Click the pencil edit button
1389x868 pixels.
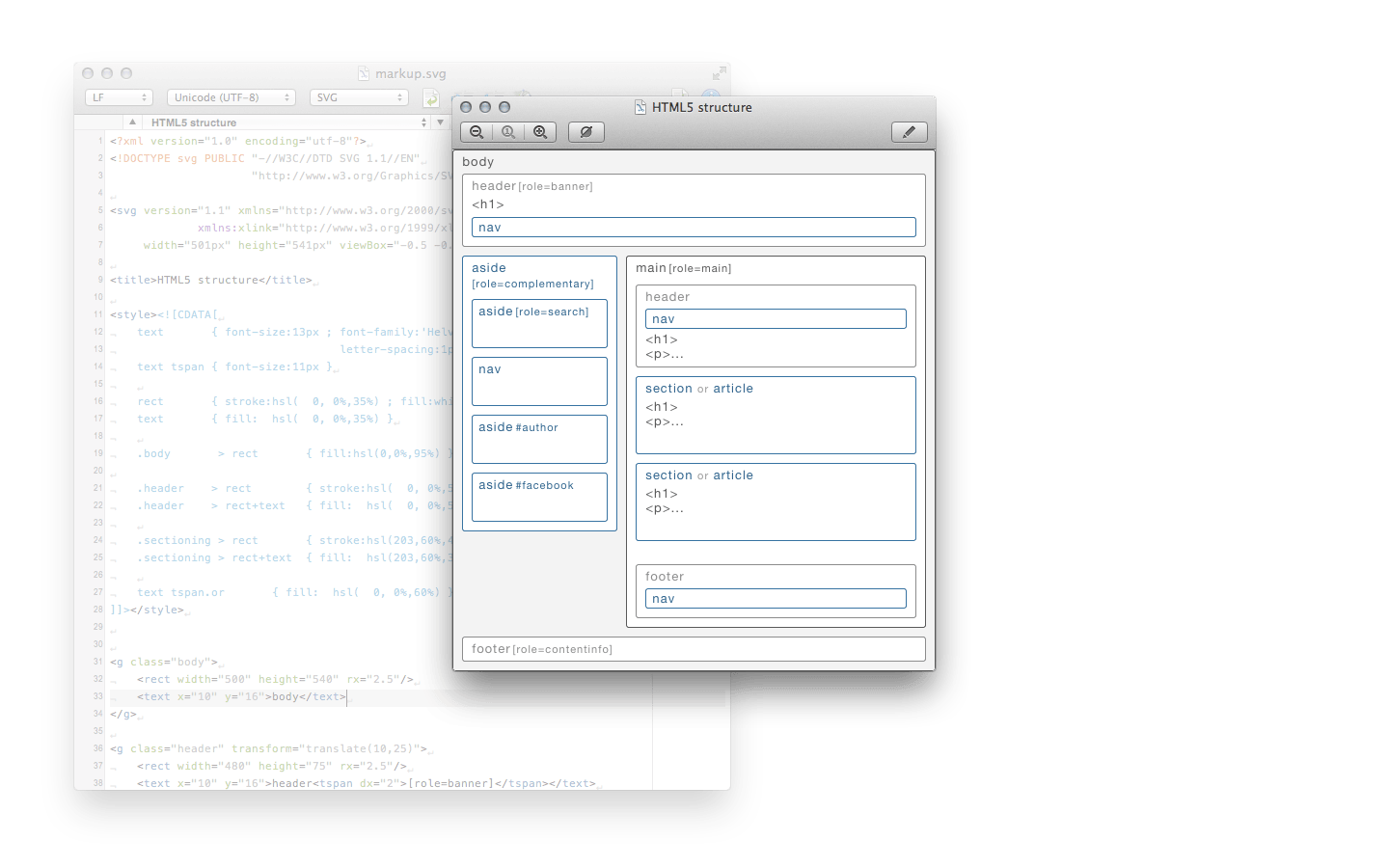[x=909, y=132]
